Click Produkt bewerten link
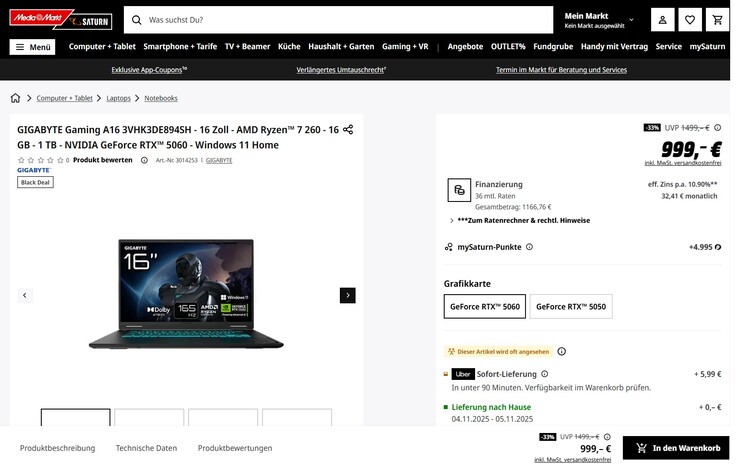The width and height of the screenshot is (738, 470). click(x=103, y=160)
